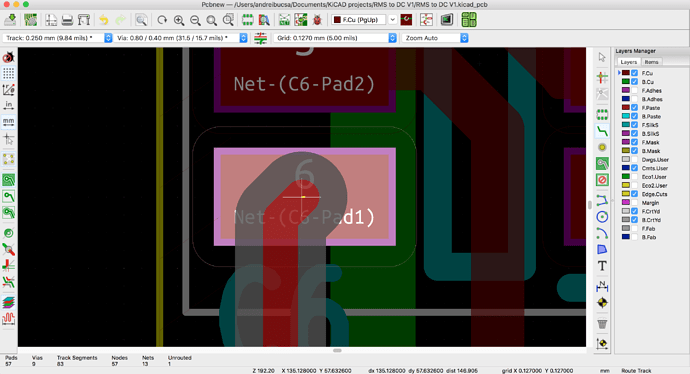Change cursor shape
The image size is (690, 374).
[8, 139]
